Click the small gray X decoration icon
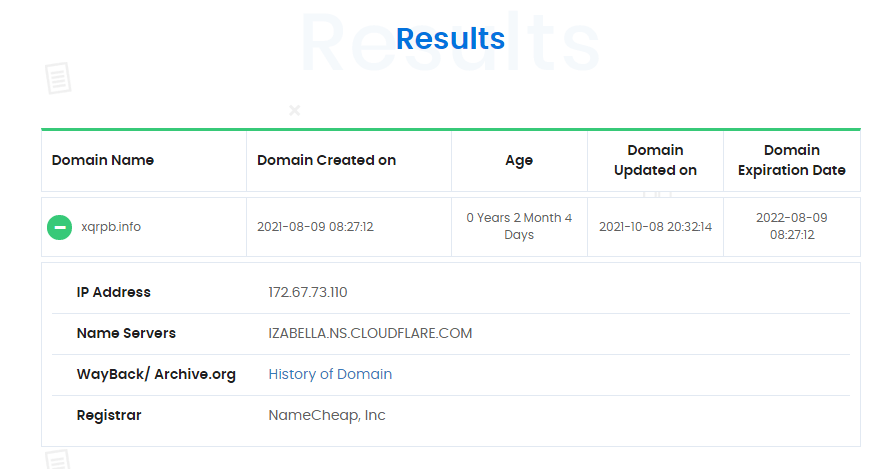 click(x=295, y=110)
